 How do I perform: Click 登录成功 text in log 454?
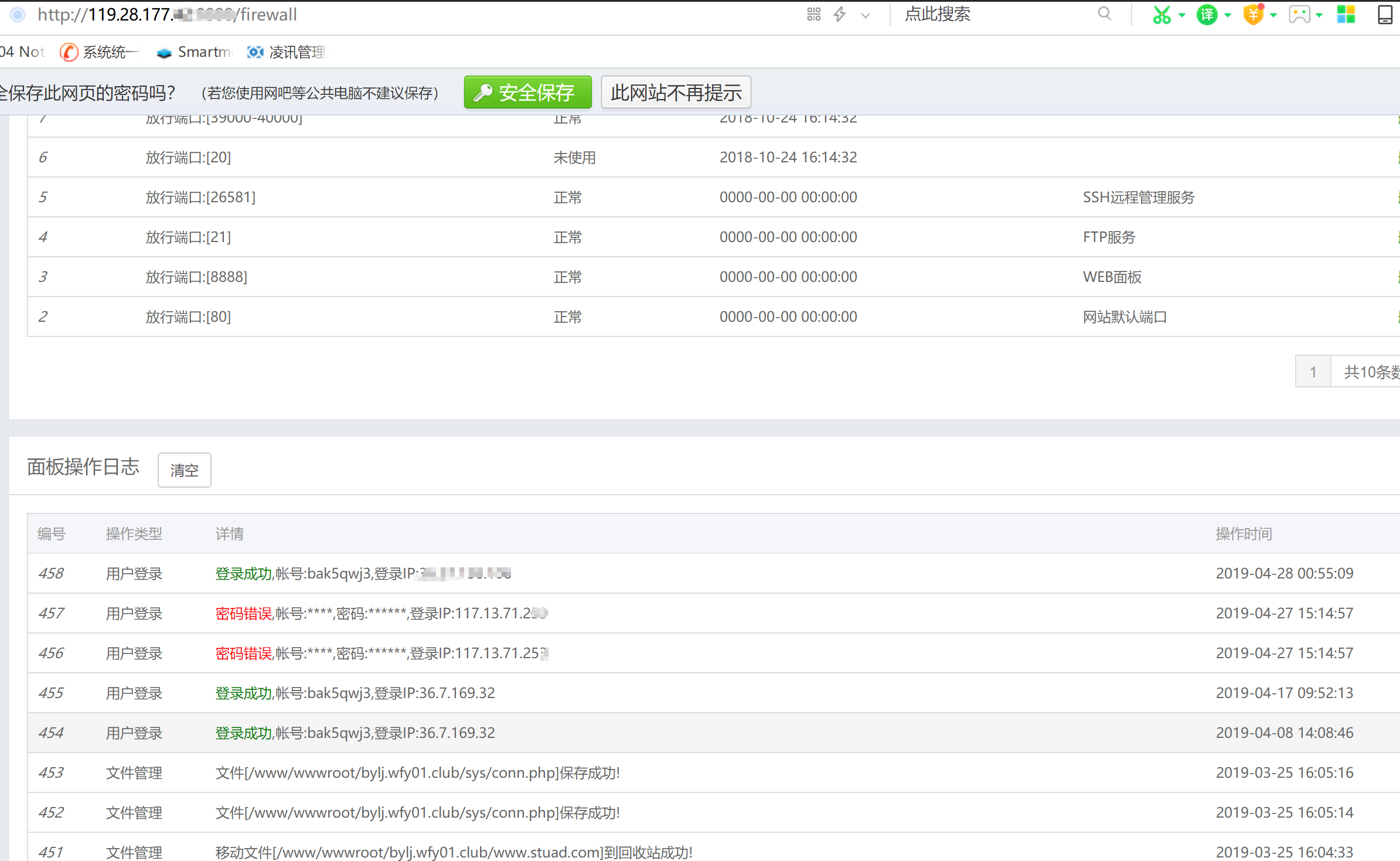coord(243,733)
